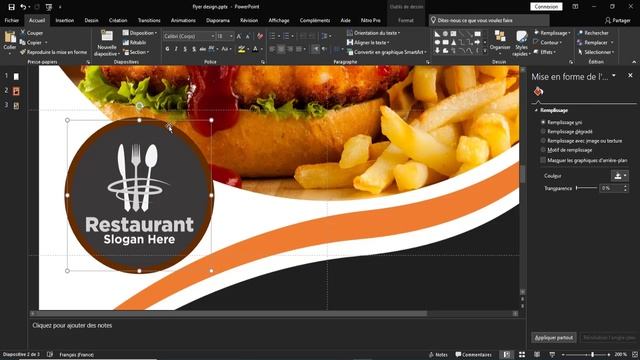Open the Section dropdown
Screen dimensions: 640x360
click(136, 52)
